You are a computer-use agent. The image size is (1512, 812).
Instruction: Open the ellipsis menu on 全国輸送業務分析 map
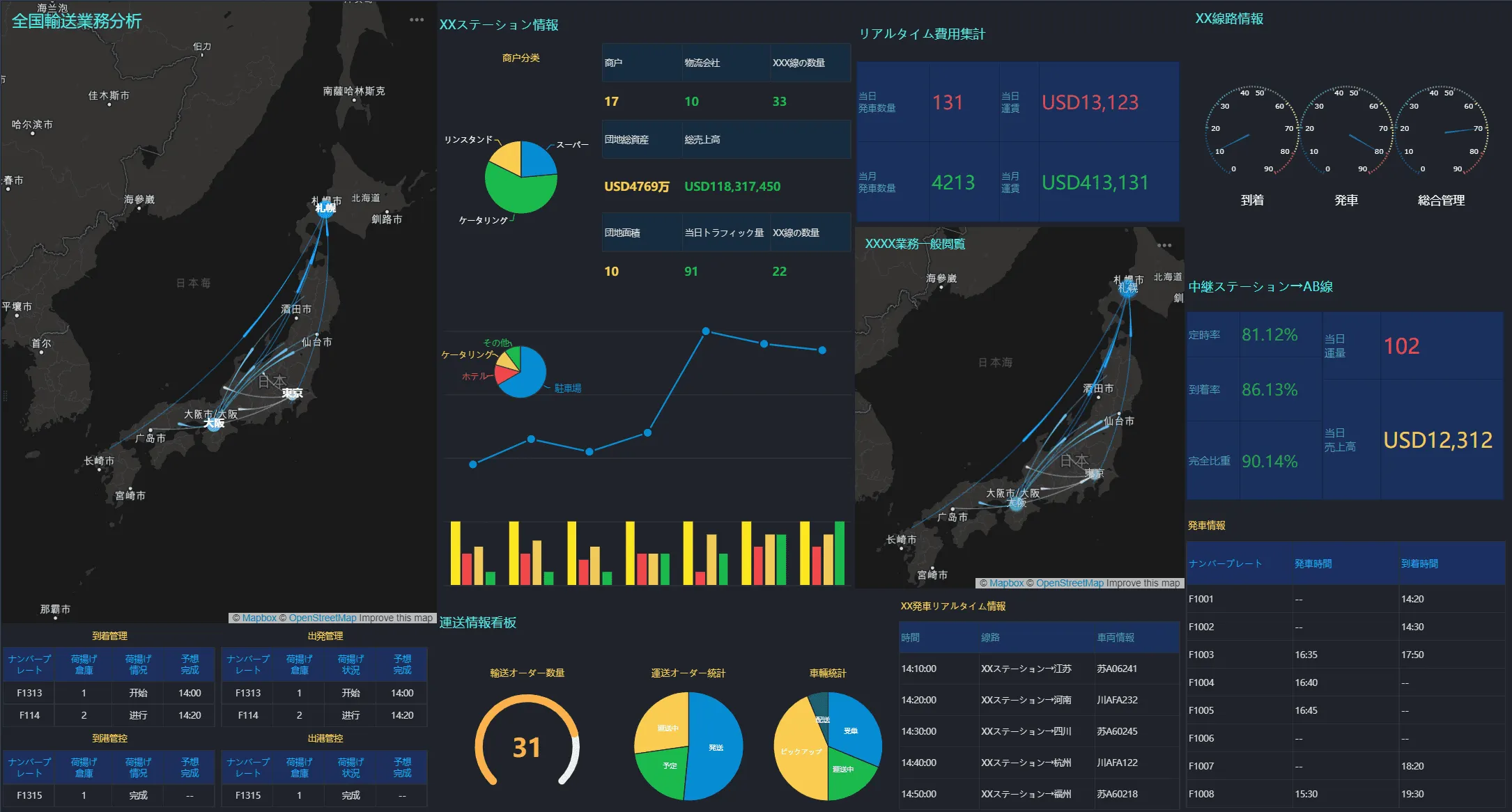tap(417, 19)
